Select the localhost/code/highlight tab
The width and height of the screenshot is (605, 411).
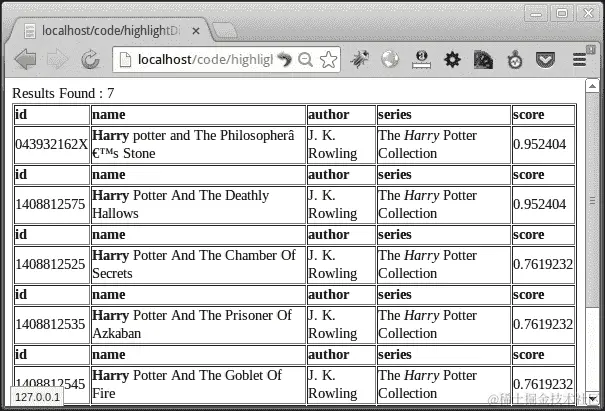(110, 30)
